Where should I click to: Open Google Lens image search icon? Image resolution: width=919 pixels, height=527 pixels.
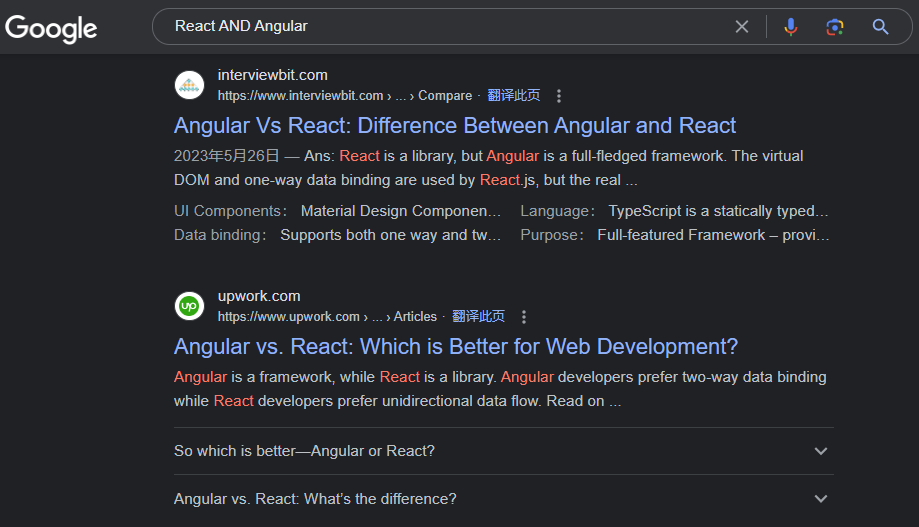click(835, 26)
